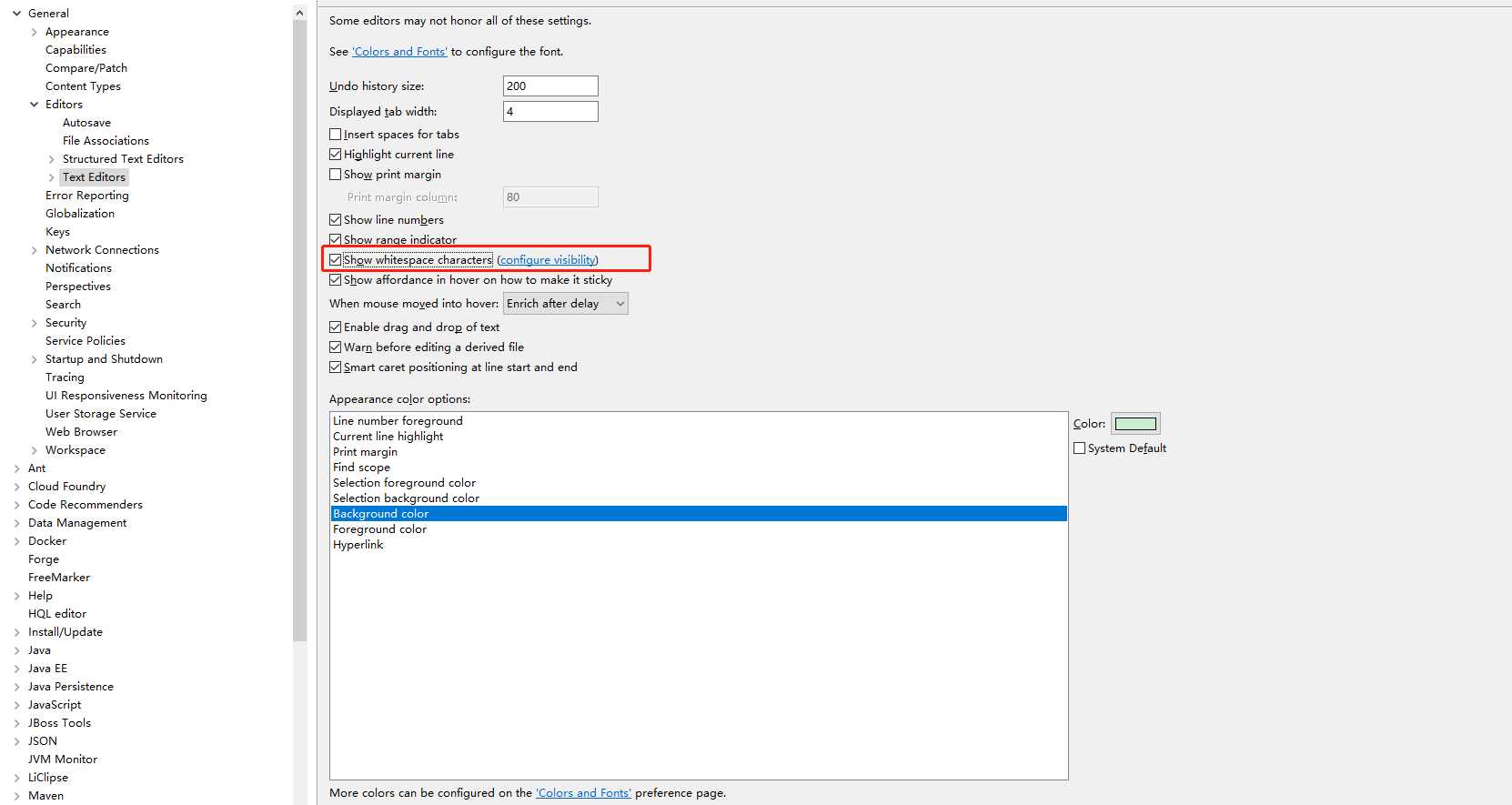Toggle Show line numbers checkbox

pyautogui.click(x=335, y=220)
